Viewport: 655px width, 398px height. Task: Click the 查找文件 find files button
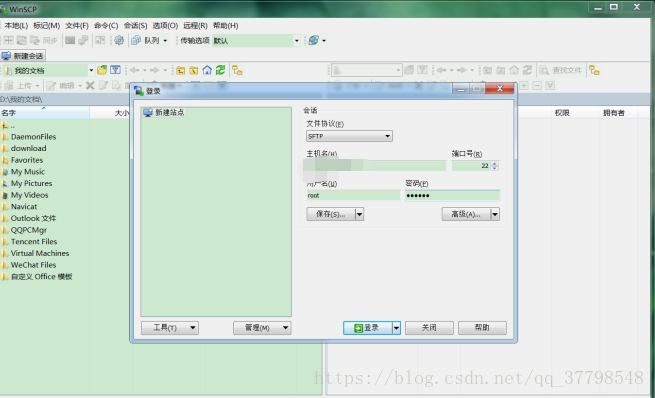(x=561, y=70)
